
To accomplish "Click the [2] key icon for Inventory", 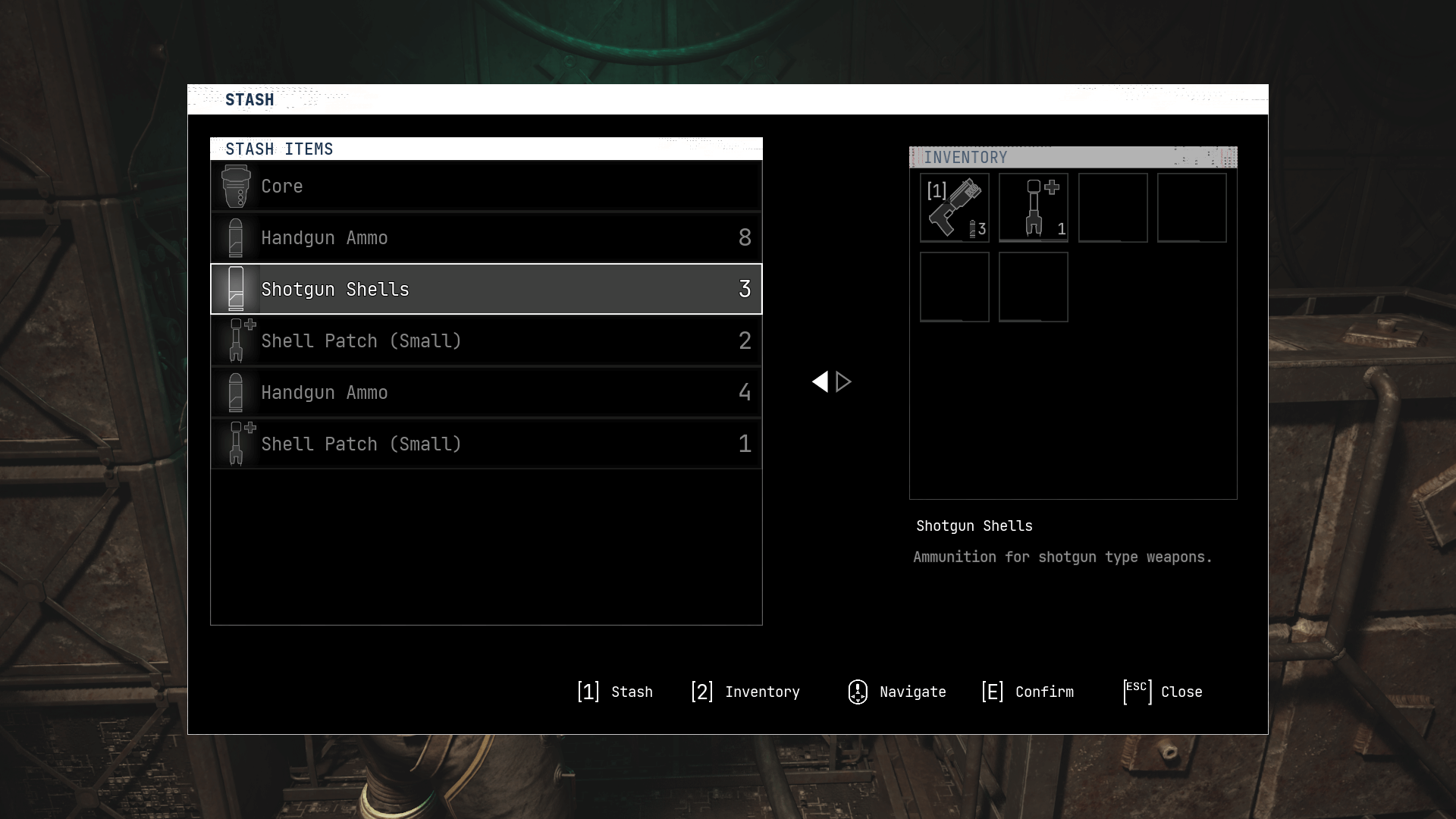I will pyautogui.click(x=702, y=692).
